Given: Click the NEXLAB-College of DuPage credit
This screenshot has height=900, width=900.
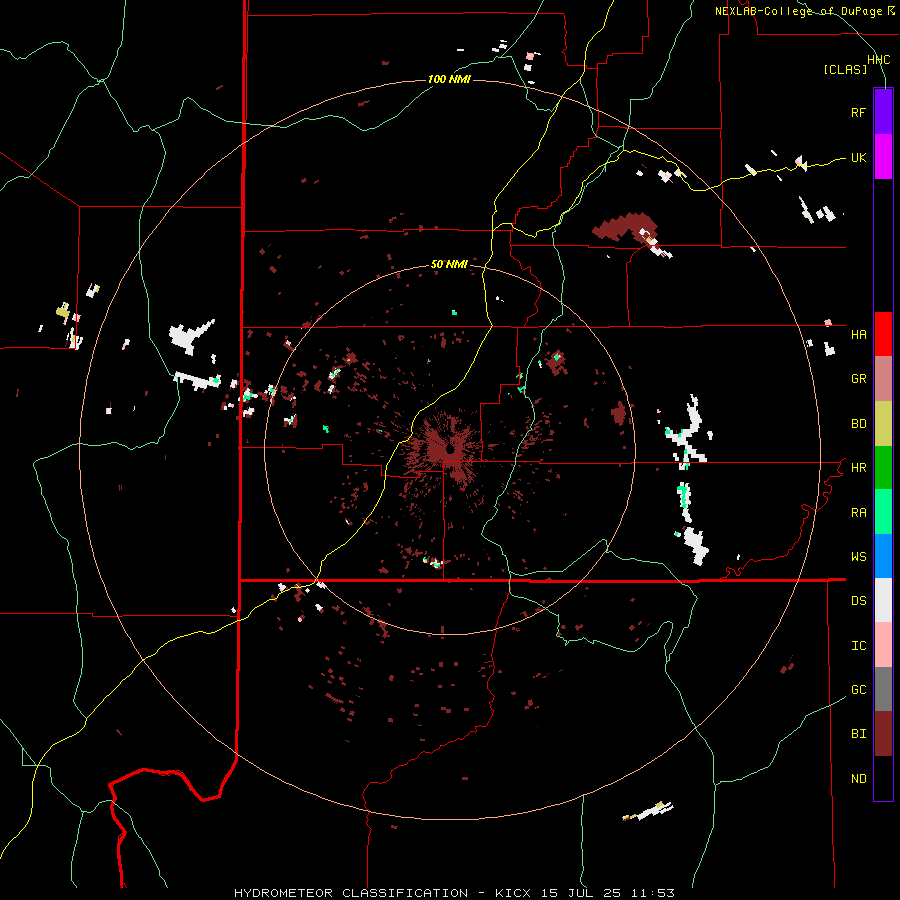Looking at the screenshot, I should [x=805, y=11].
